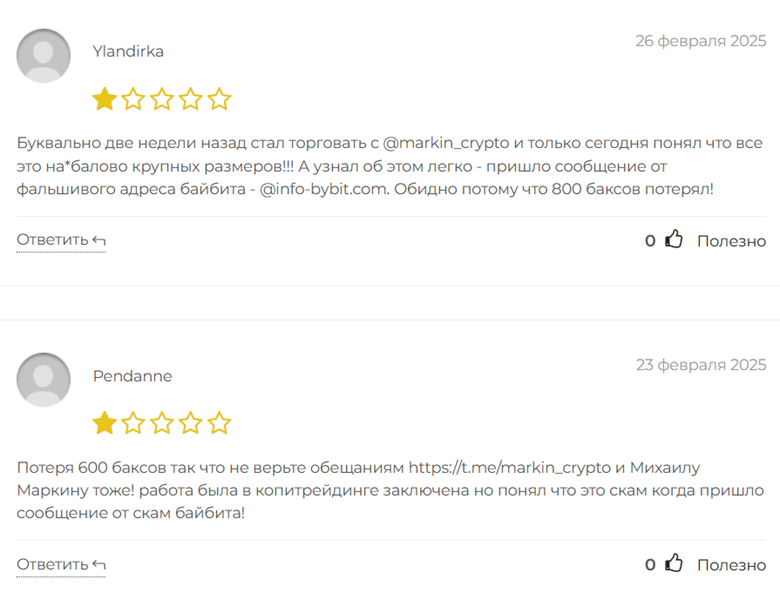The height and width of the screenshot is (600, 780).
Task: Click Ylandirka's profile avatar icon
Action: click(44, 56)
